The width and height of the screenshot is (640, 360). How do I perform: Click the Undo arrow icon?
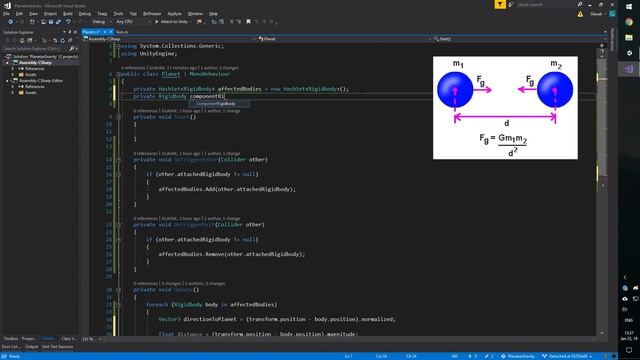[x=68, y=22]
